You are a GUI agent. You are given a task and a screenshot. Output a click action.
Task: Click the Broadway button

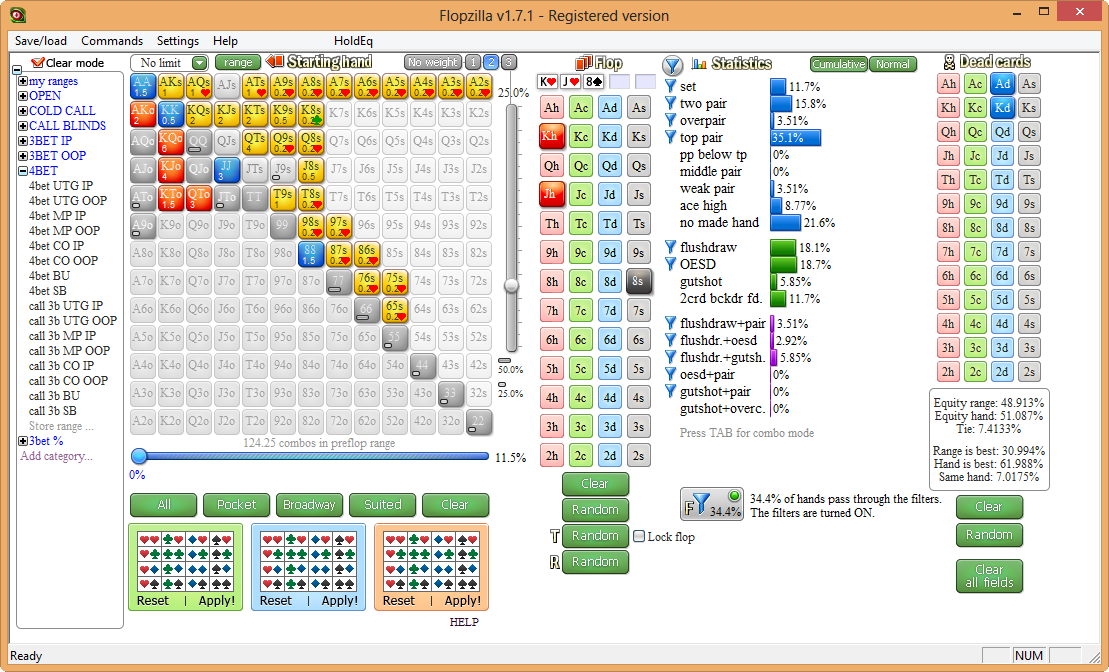tap(309, 505)
